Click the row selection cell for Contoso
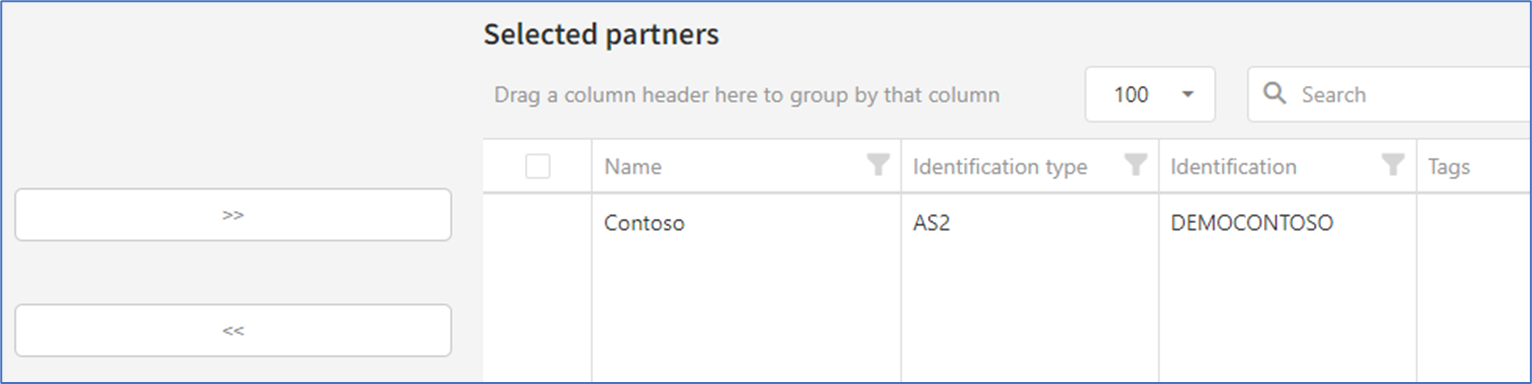This screenshot has width=1532, height=384. click(538, 224)
